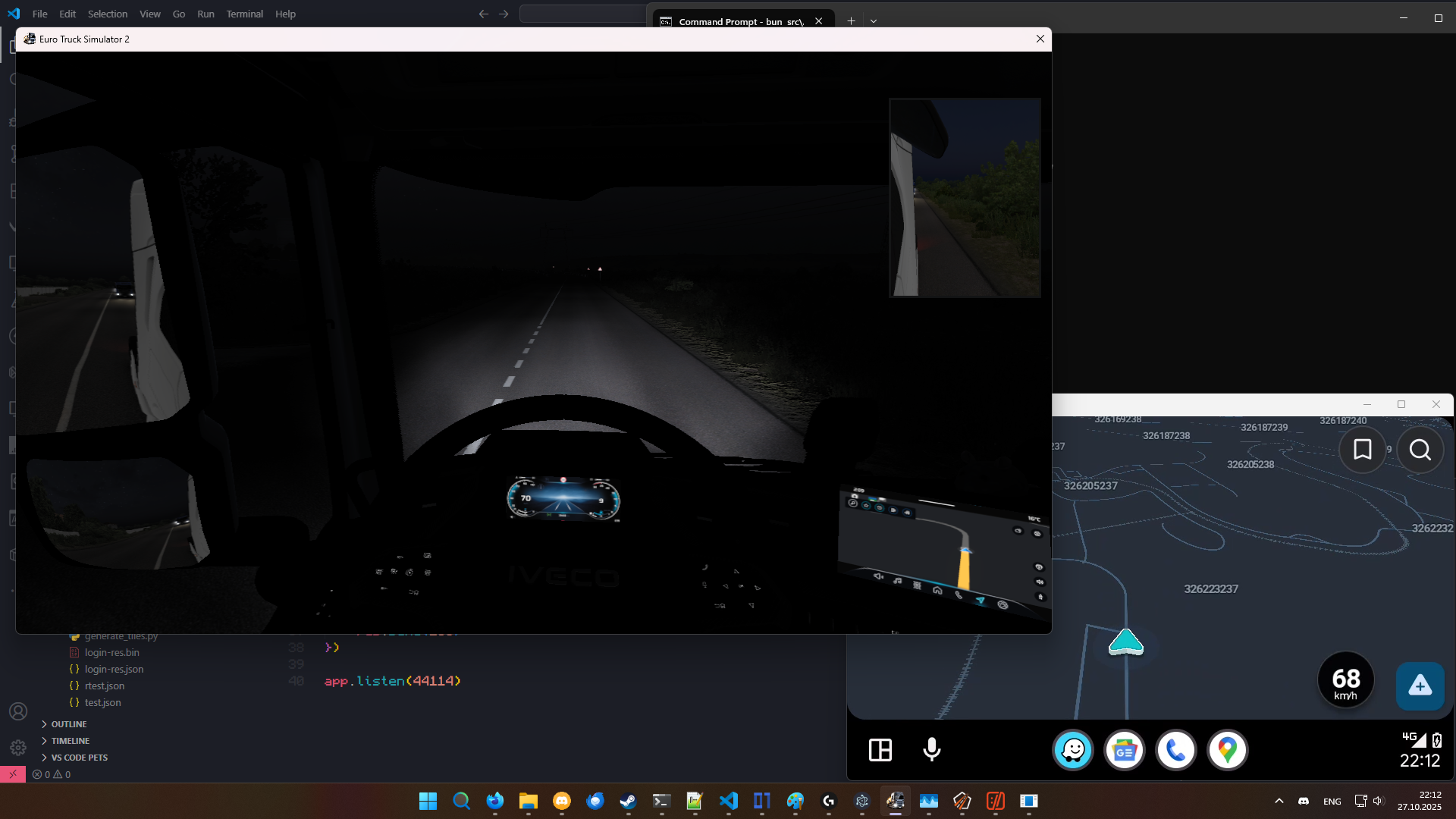Focus the VS Code command center search box

[x=582, y=14]
